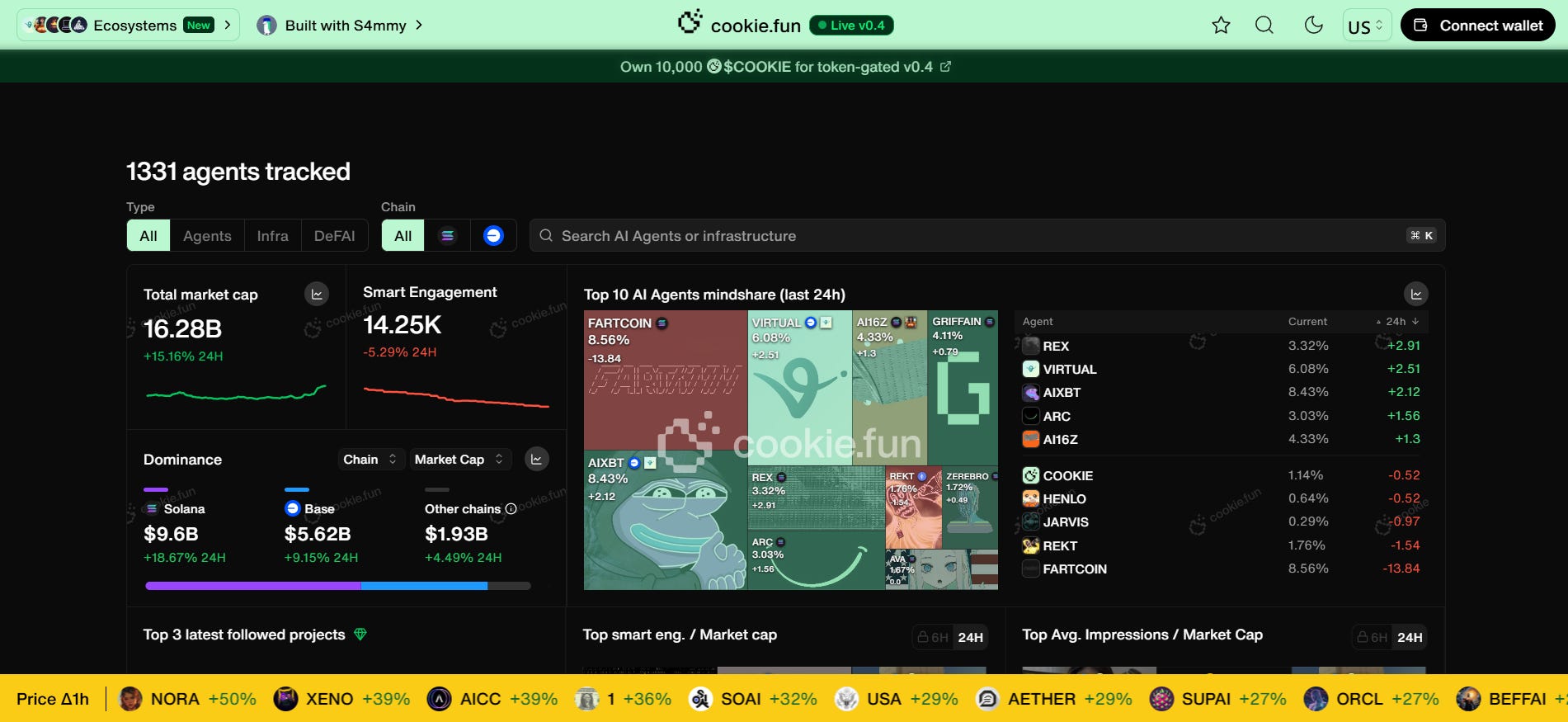The height and width of the screenshot is (722, 1568).
Task: Click Connect wallet button
Action: (x=1478, y=26)
